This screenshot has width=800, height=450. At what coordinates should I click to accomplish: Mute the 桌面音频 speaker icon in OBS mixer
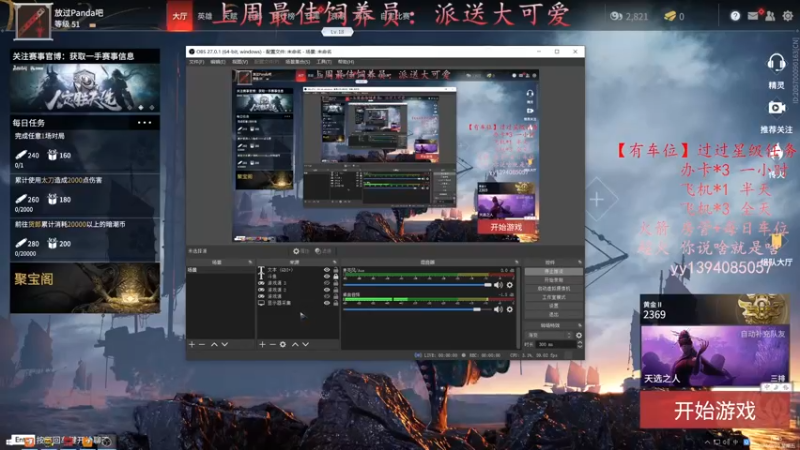pos(498,309)
